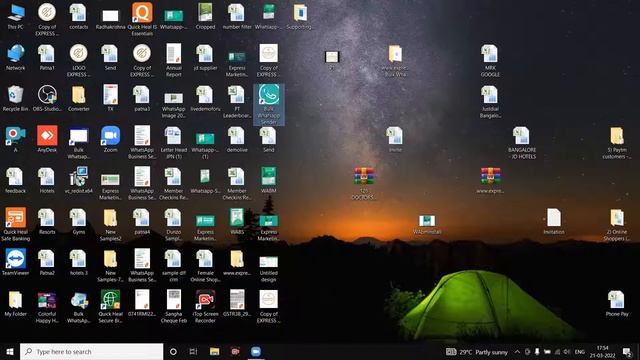Open the 2) Online Shoppers folder
This screenshot has width=640, height=360.
coord(617,224)
